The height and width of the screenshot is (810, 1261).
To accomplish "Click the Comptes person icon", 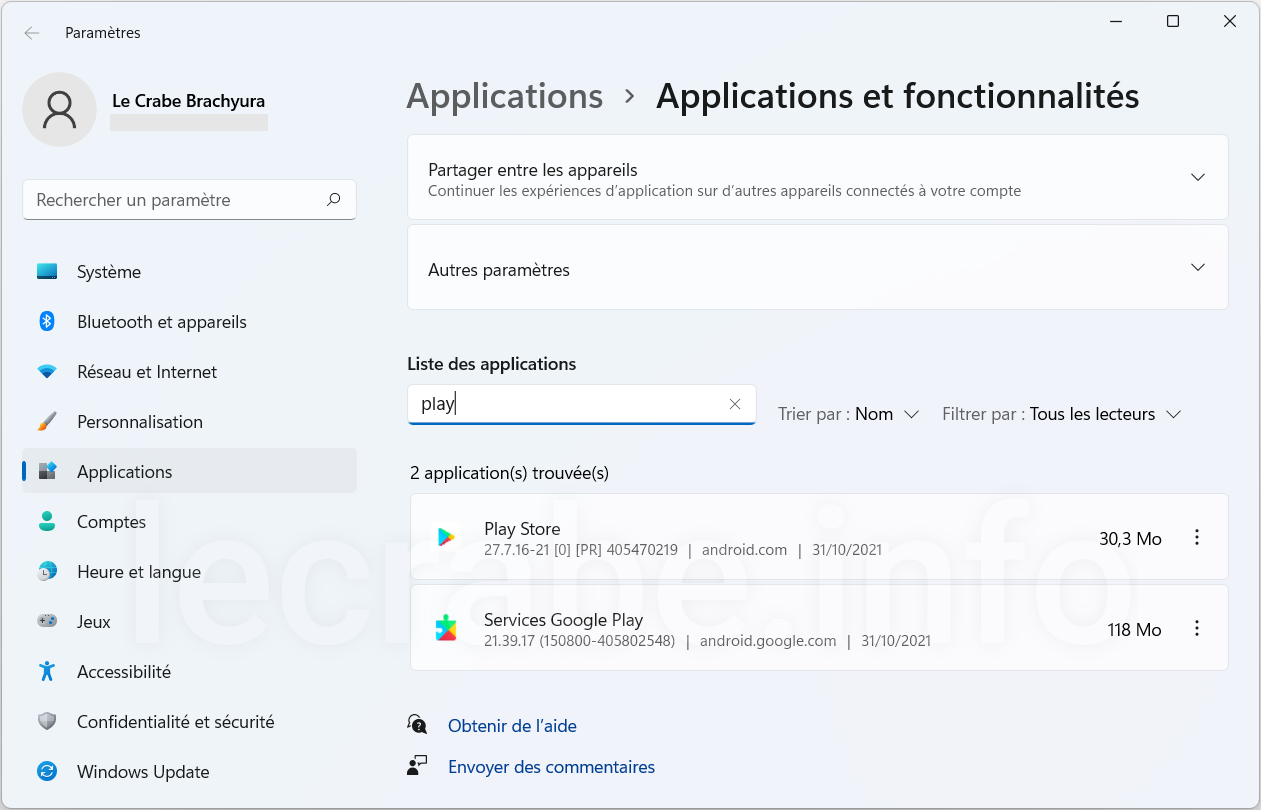I will (x=47, y=522).
